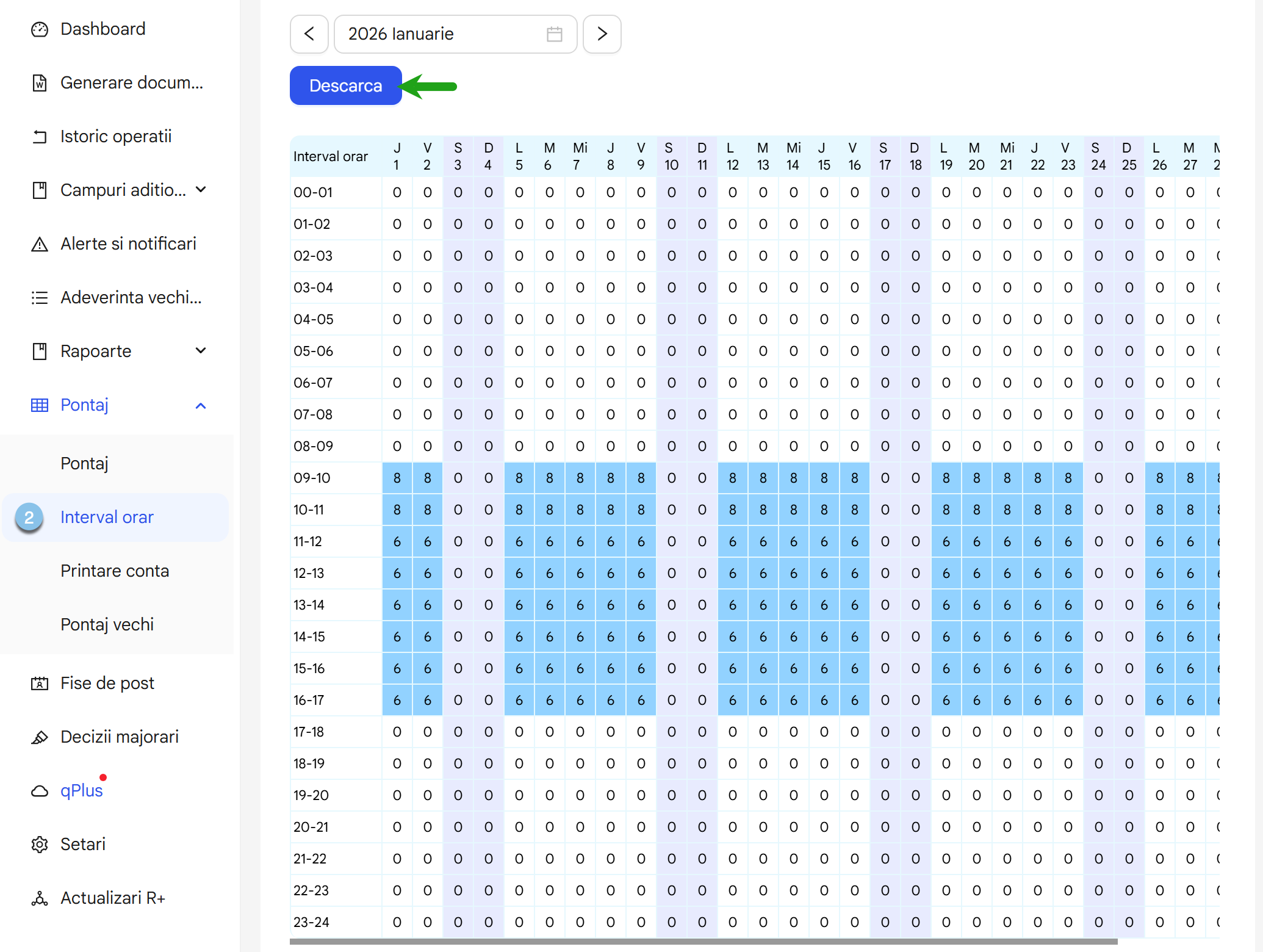Screen dimensions: 1263x952
Task: Expand the Campuri aditionale submenu chevron
Action: point(201,190)
